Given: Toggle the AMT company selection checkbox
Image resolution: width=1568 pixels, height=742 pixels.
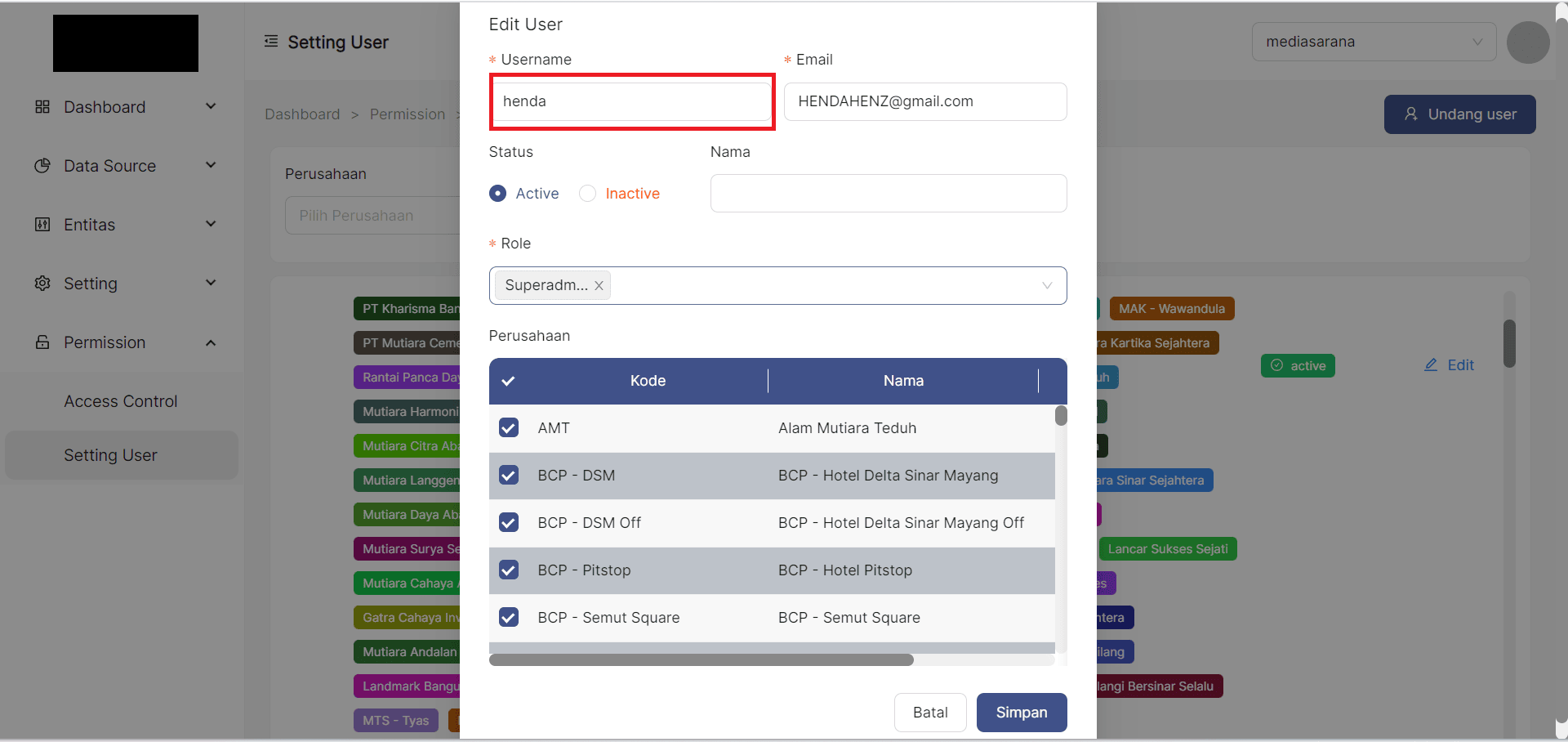Looking at the screenshot, I should pos(509,427).
